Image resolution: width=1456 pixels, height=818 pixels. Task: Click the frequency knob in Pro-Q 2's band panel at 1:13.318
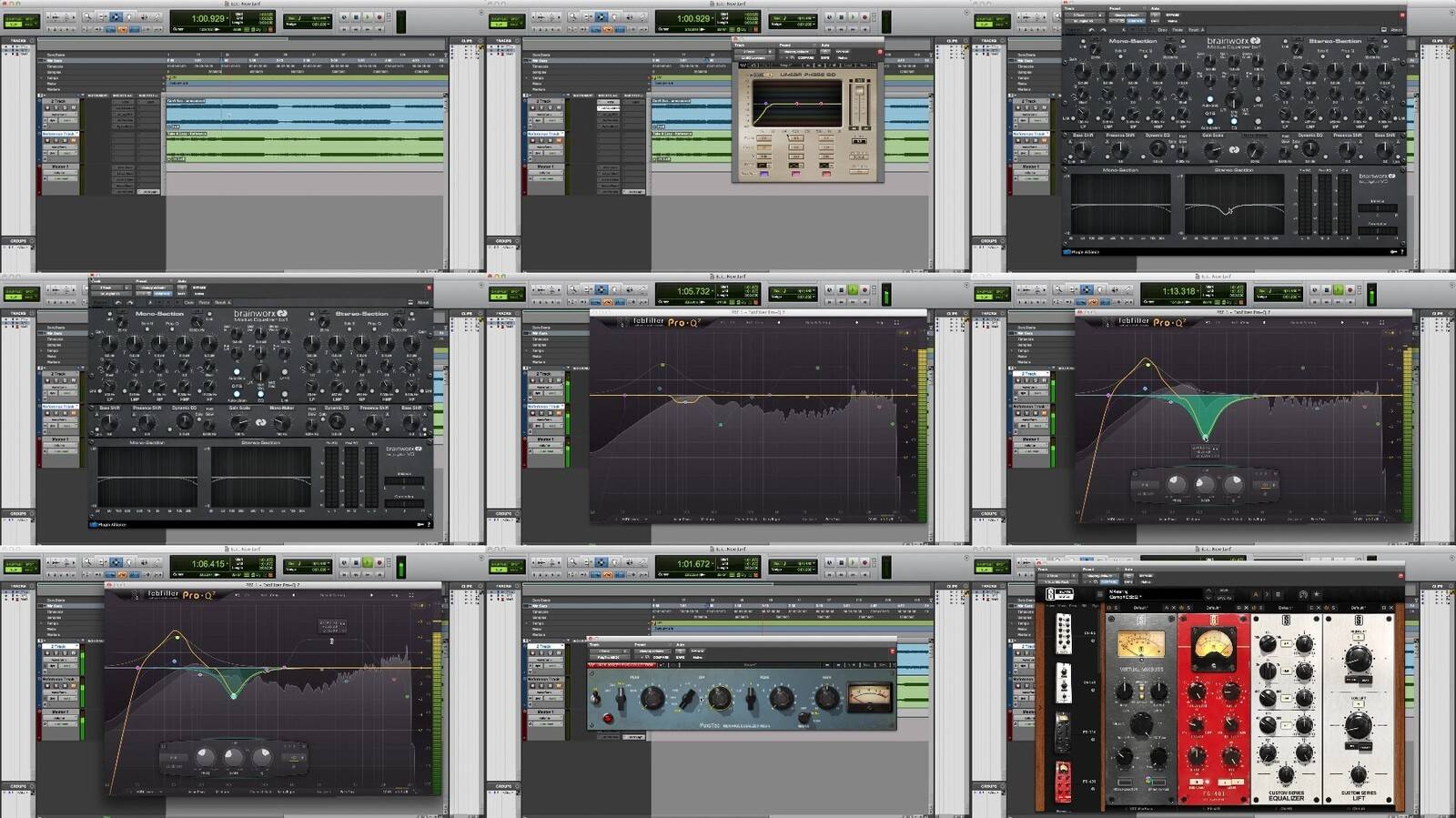tap(1176, 484)
